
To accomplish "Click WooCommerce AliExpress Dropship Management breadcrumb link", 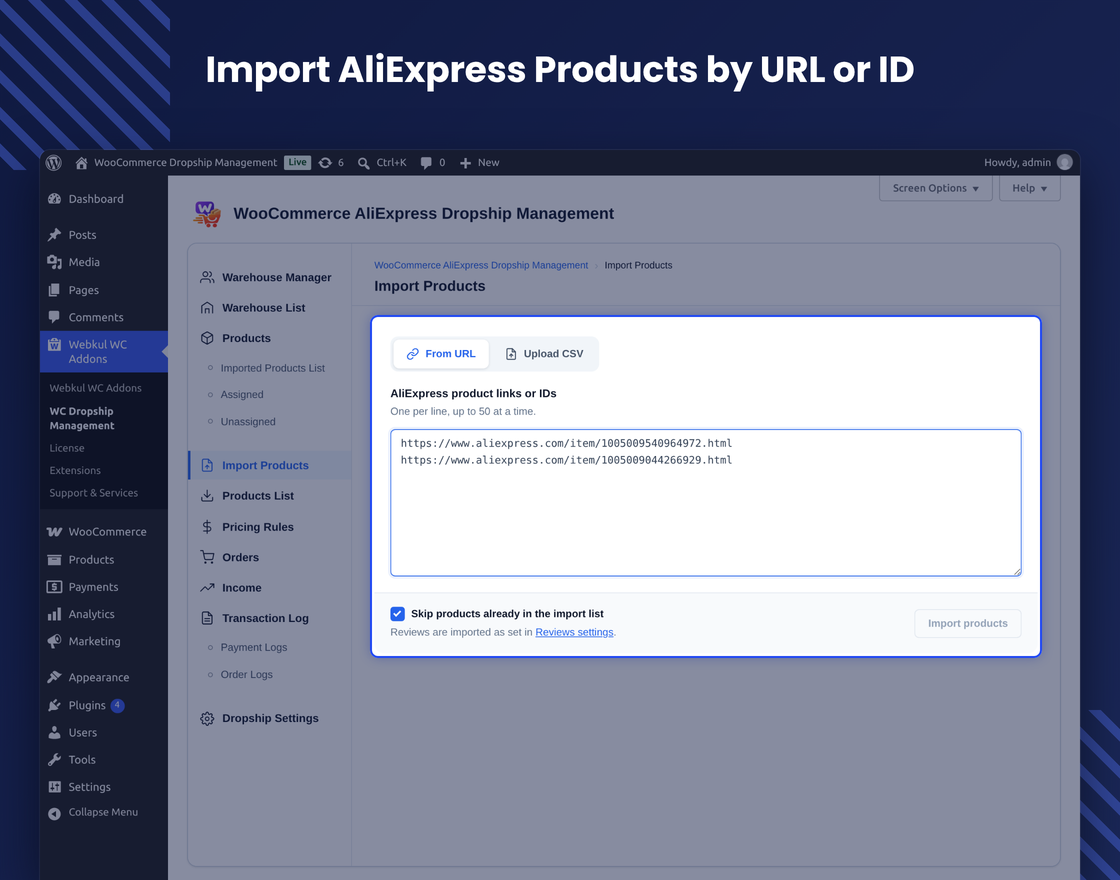I will [481, 265].
